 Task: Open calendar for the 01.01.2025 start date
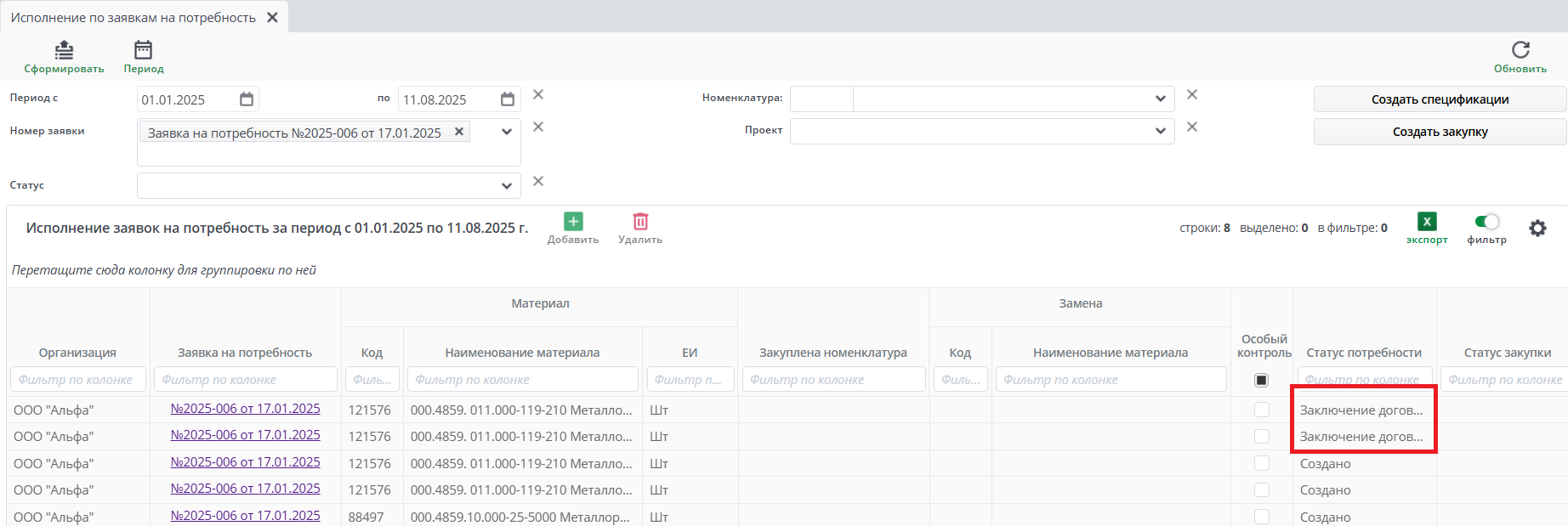click(247, 99)
